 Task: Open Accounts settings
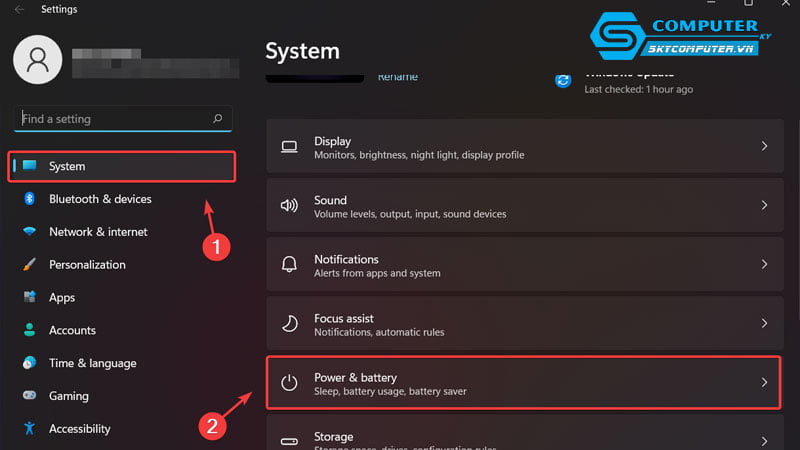tap(72, 330)
